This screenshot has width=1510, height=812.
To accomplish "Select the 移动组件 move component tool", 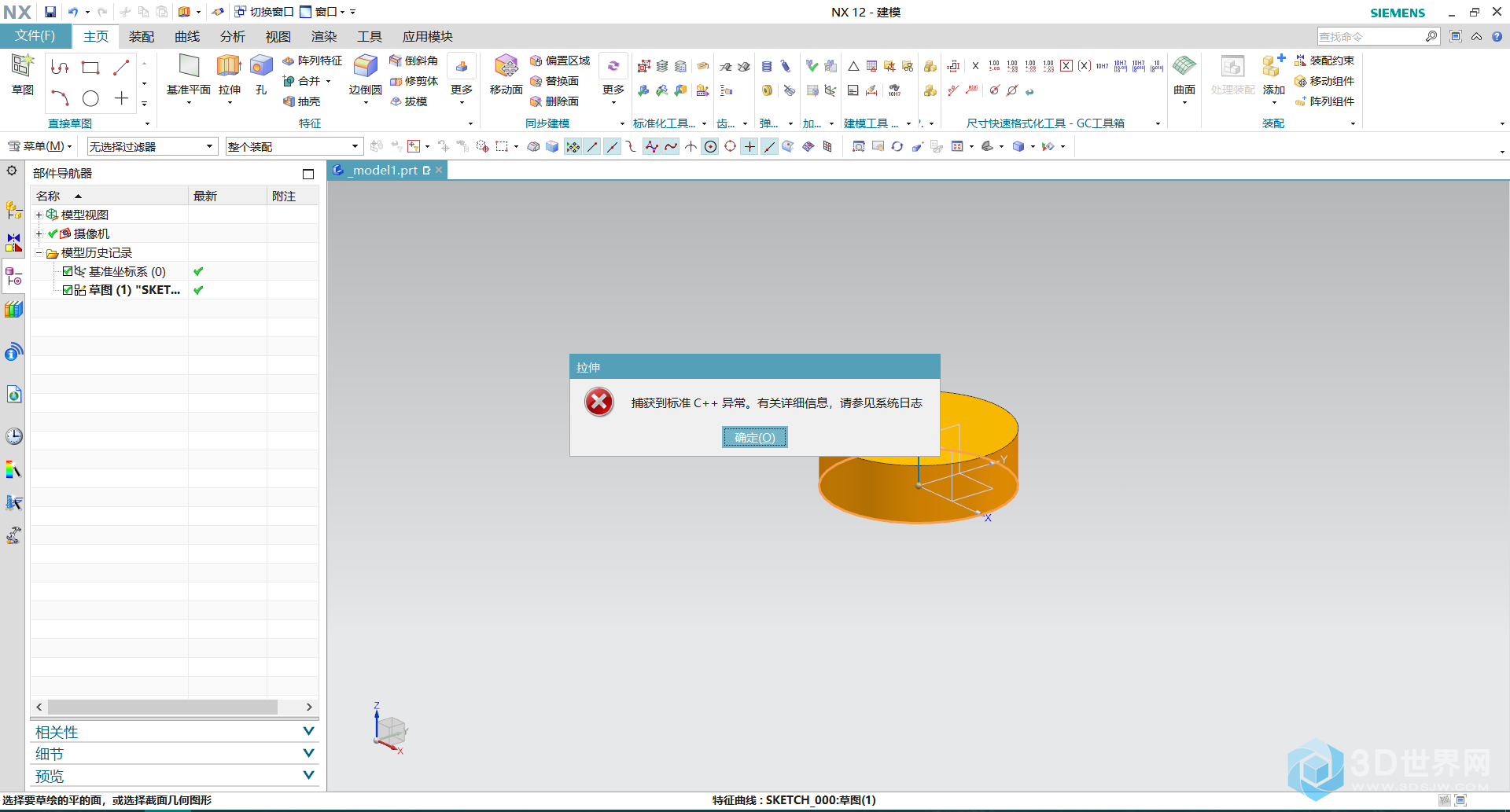I will [x=1324, y=81].
